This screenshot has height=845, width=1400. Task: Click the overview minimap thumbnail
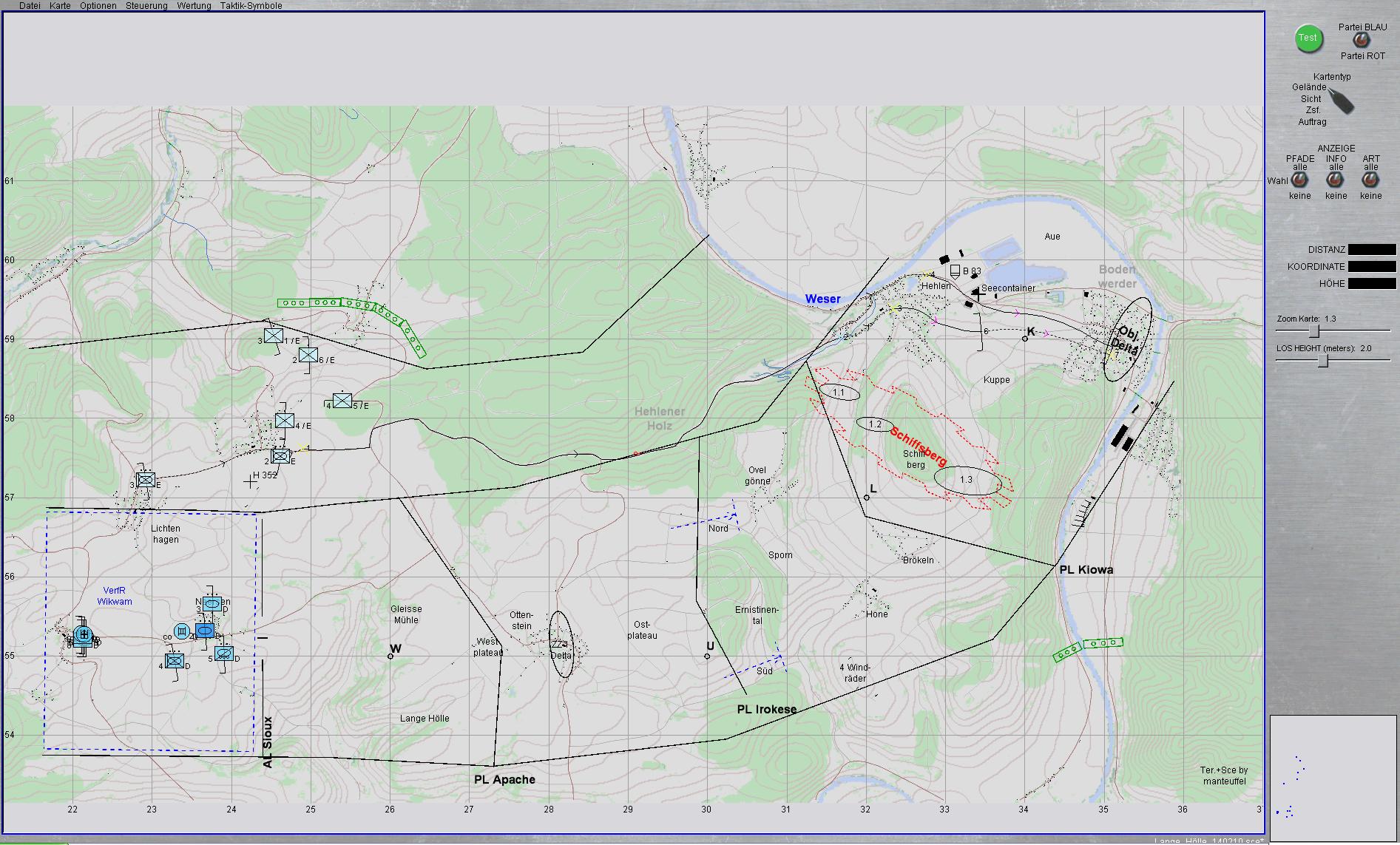click(x=1333, y=778)
